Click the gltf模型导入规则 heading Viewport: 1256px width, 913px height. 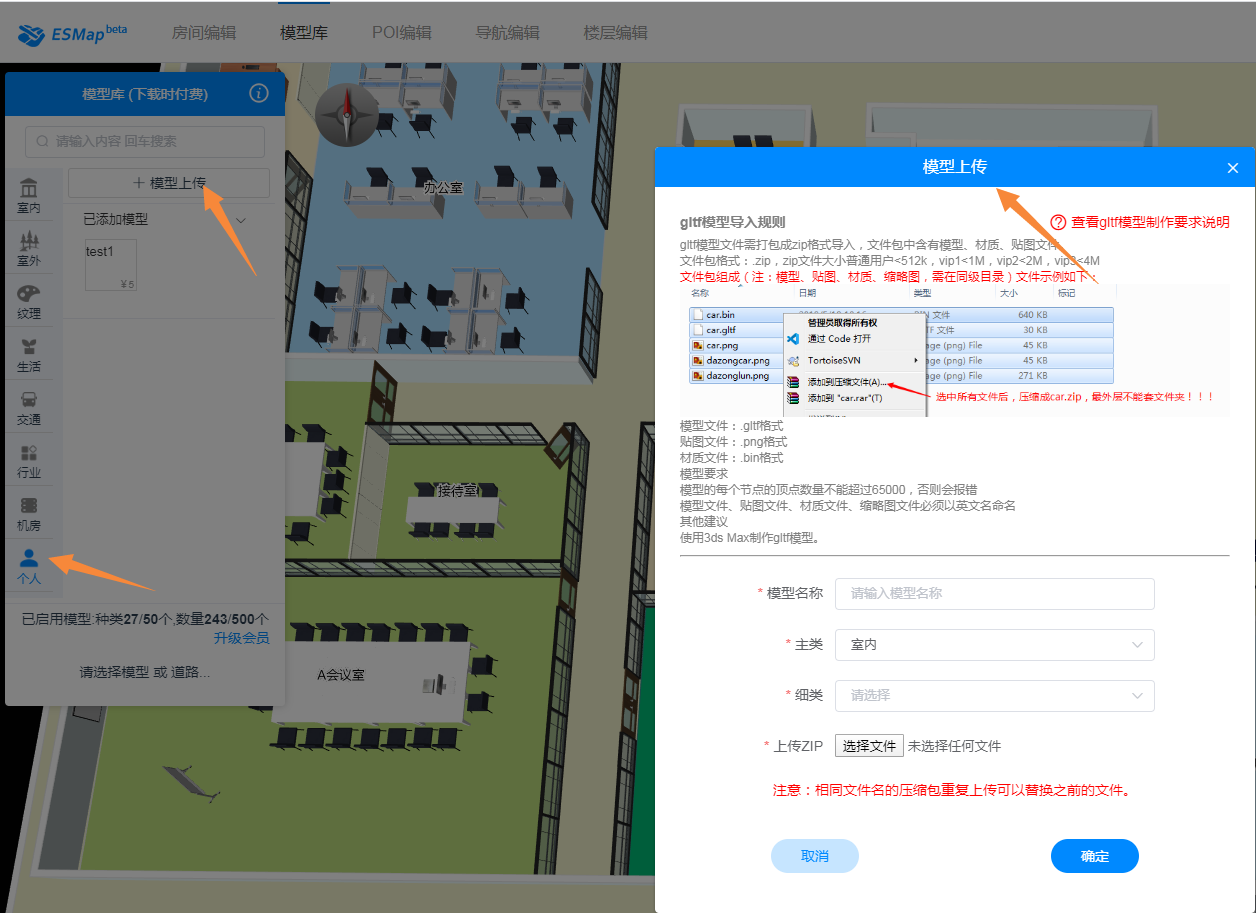(733, 222)
